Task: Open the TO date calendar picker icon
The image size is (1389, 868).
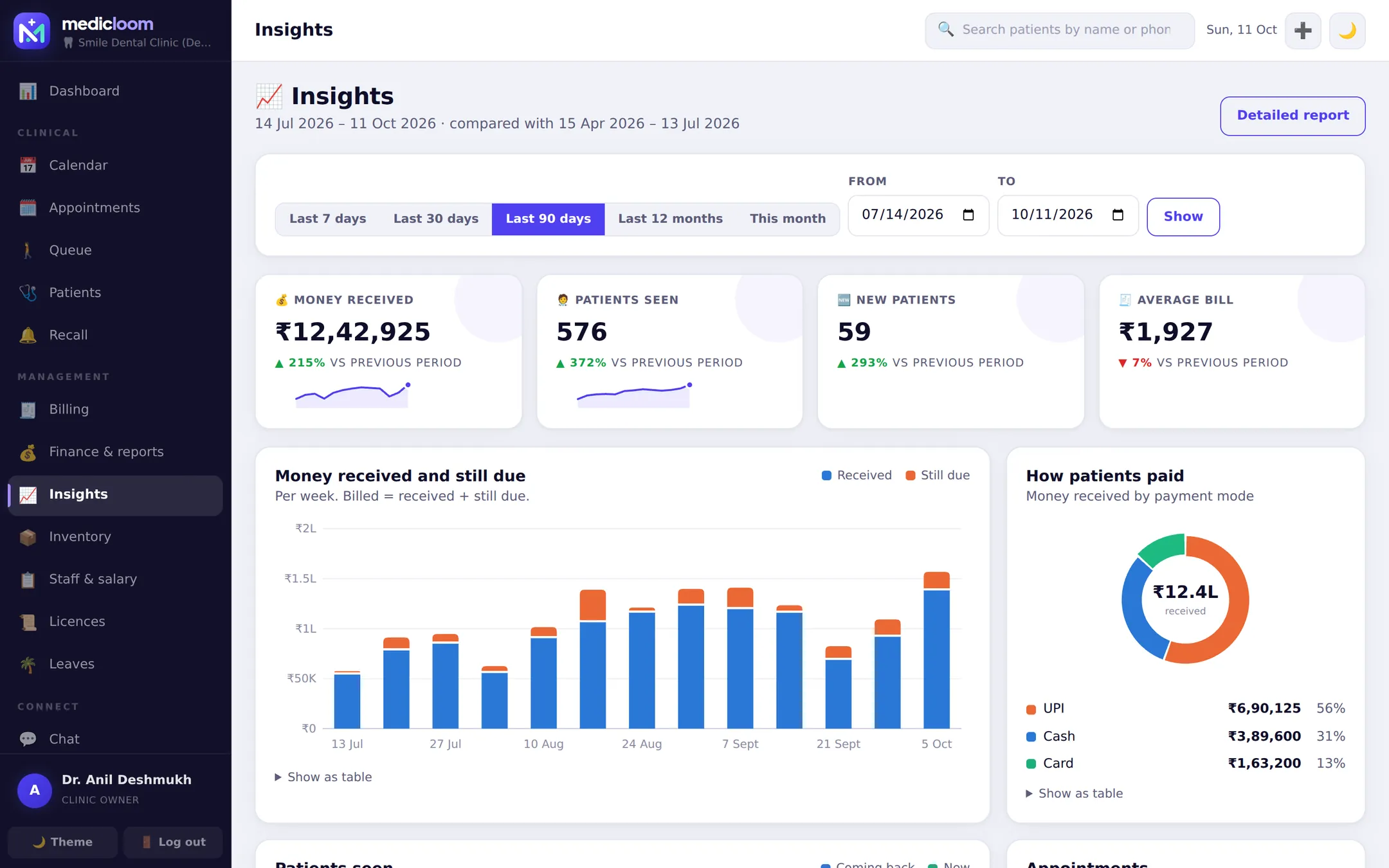Action: (1118, 215)
